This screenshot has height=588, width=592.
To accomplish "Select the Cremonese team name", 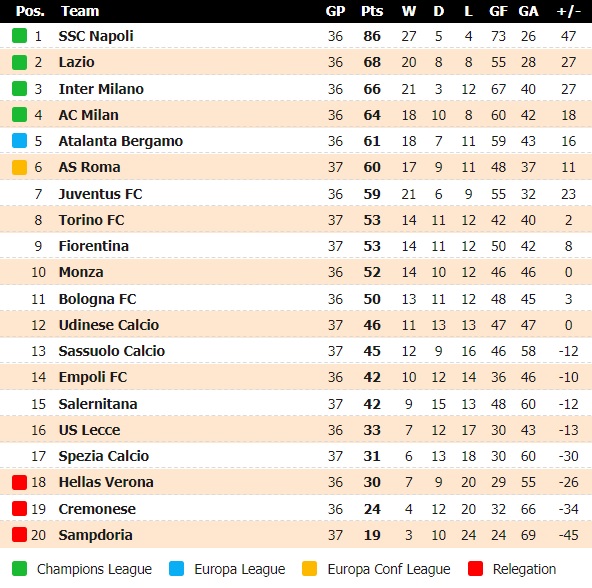I will (x=97, y=509).
